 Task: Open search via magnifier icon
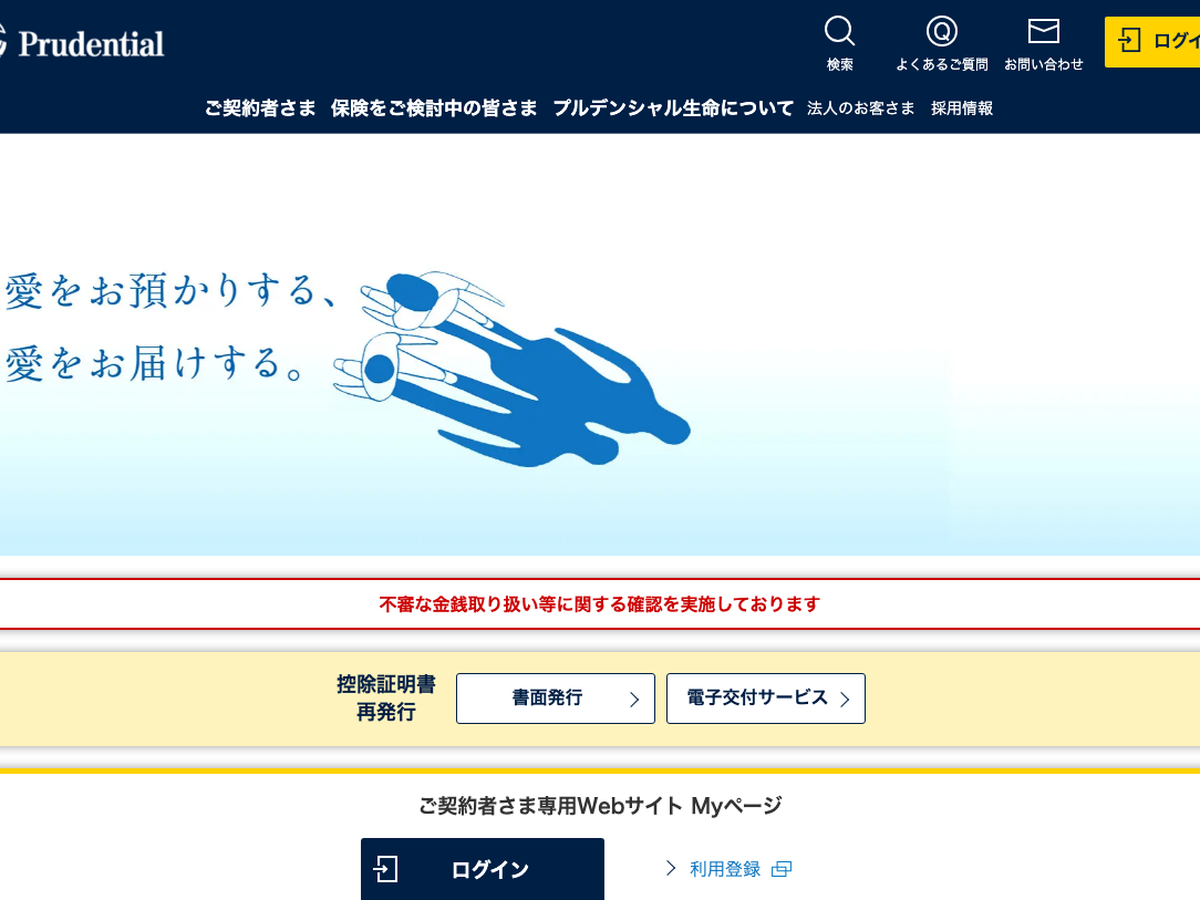(839, 32)
